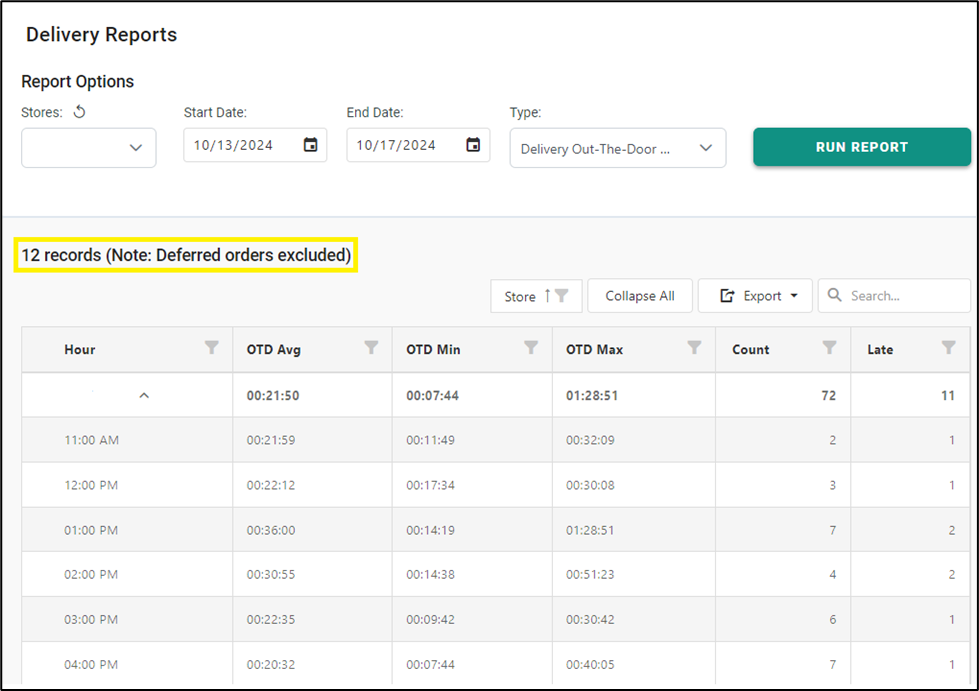
Task: Open the report Type dropdown
Action: point(617,148)
